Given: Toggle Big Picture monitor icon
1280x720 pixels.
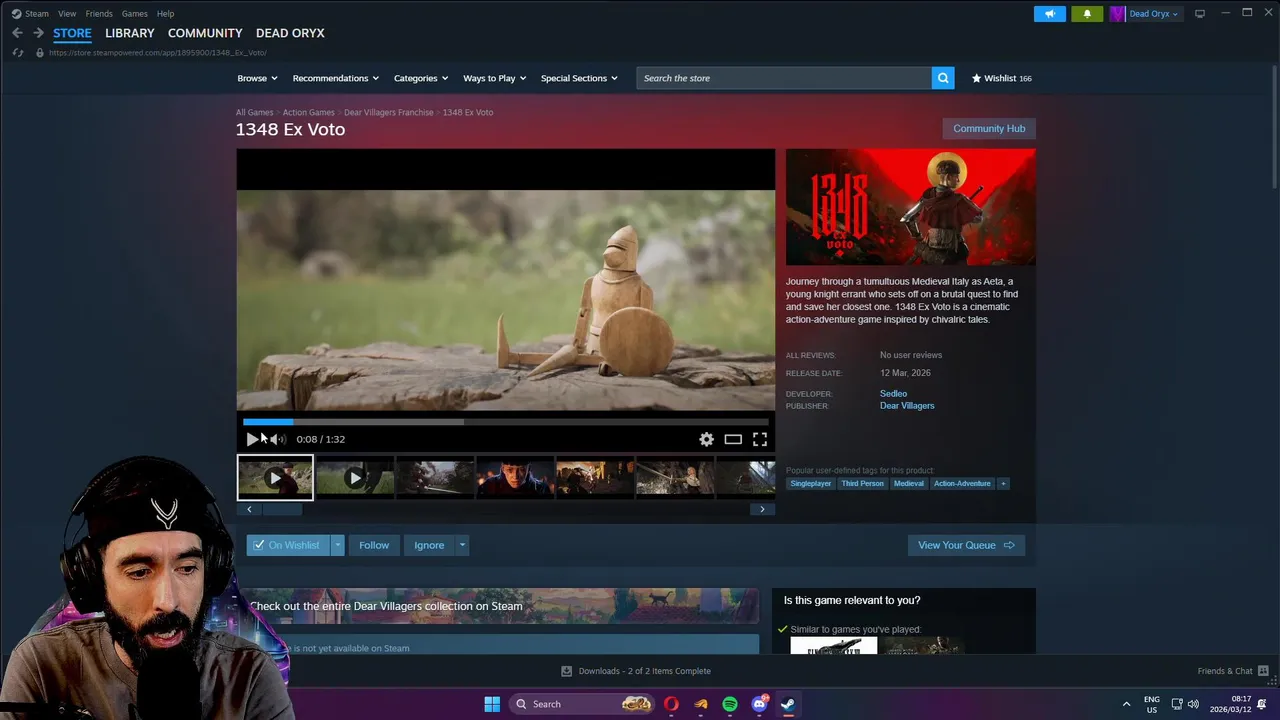Looking at the screenshot, I should click(1200, 14).
